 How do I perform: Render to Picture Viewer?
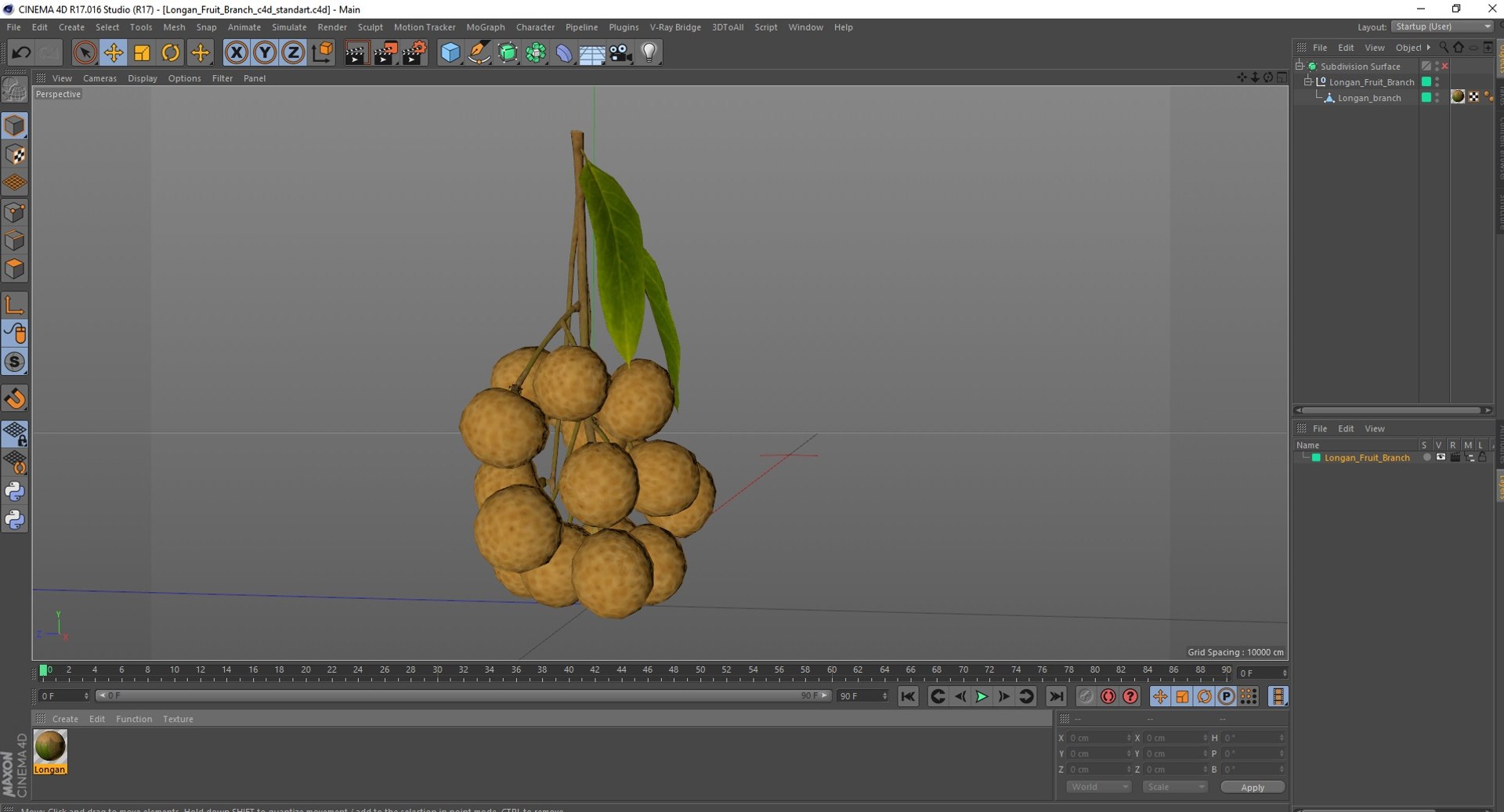pyautogui.click(x=385, y=53)
